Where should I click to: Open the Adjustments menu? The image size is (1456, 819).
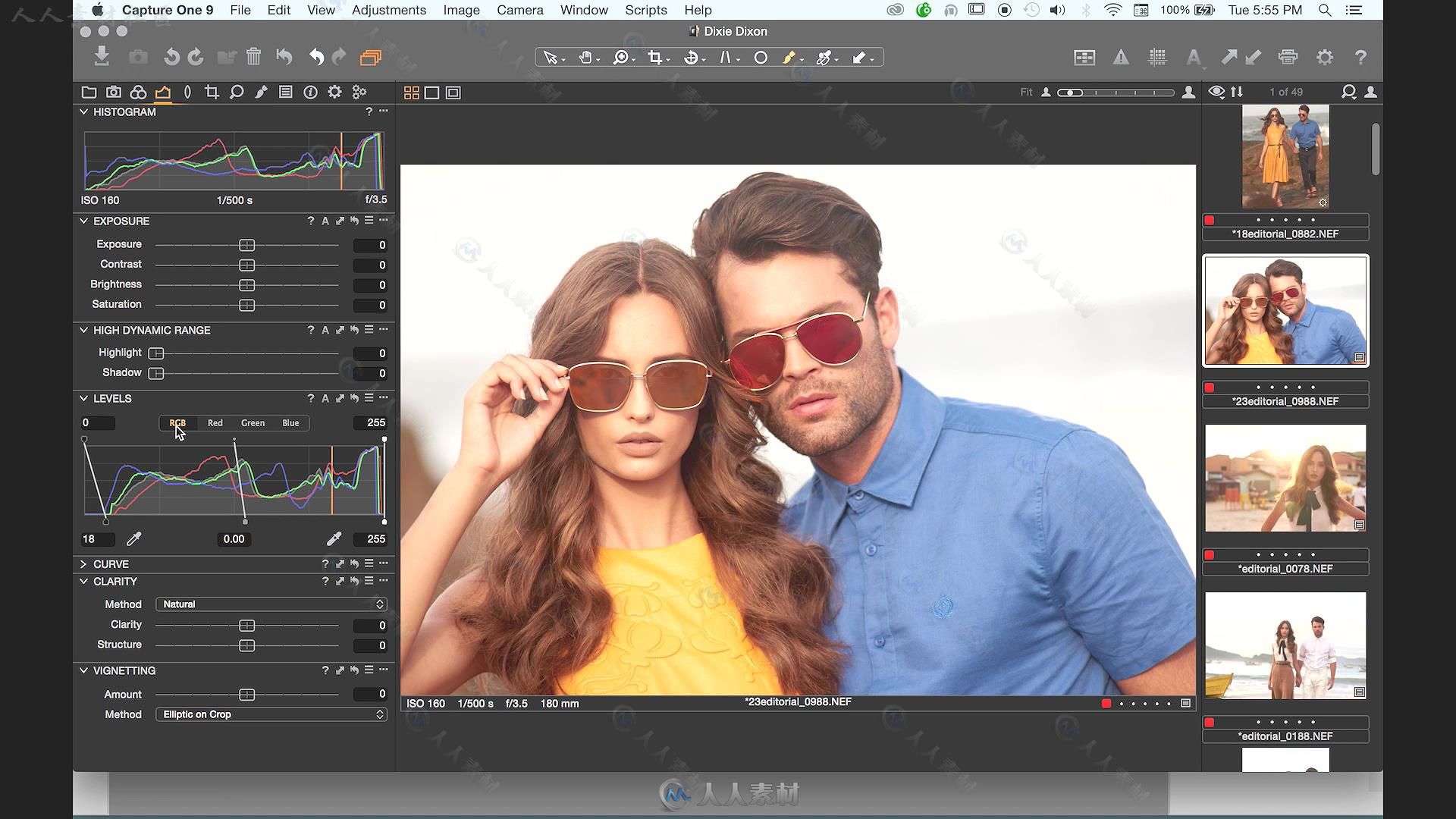click(390, 10)
